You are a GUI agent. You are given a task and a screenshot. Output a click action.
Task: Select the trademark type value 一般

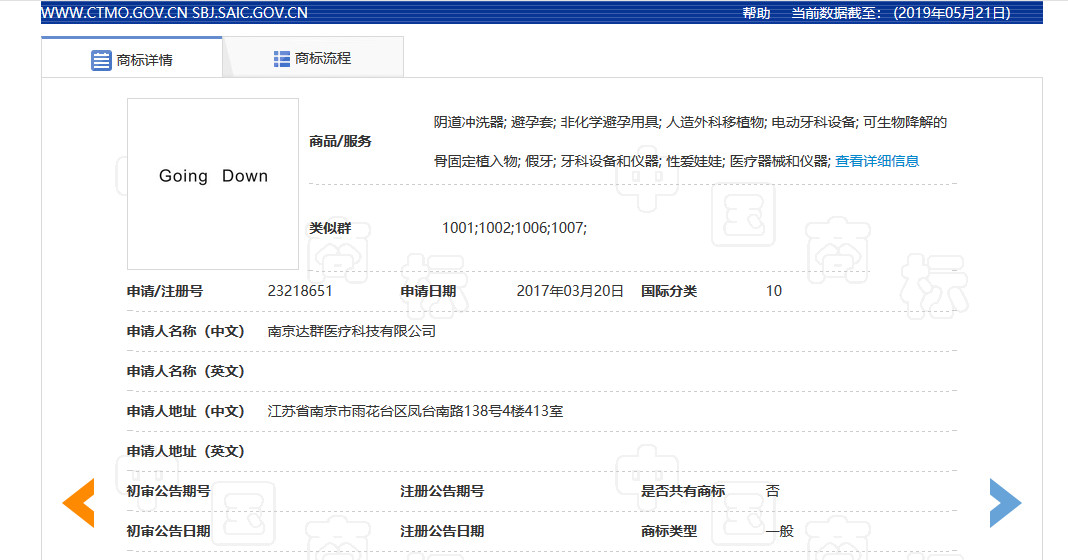[x=779, y=531]
